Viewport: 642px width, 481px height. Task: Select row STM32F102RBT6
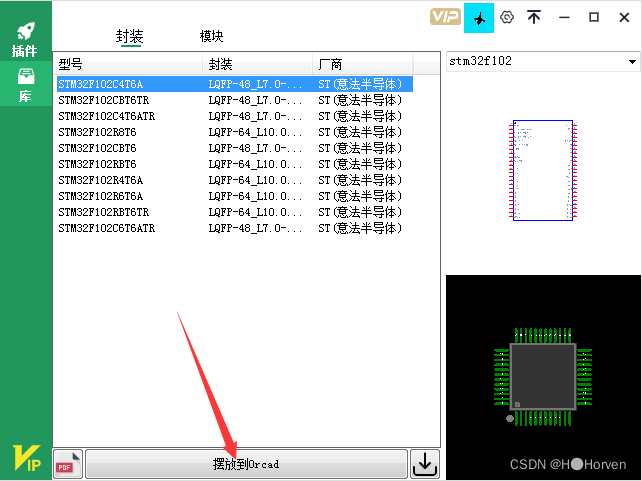pos(235,164)
